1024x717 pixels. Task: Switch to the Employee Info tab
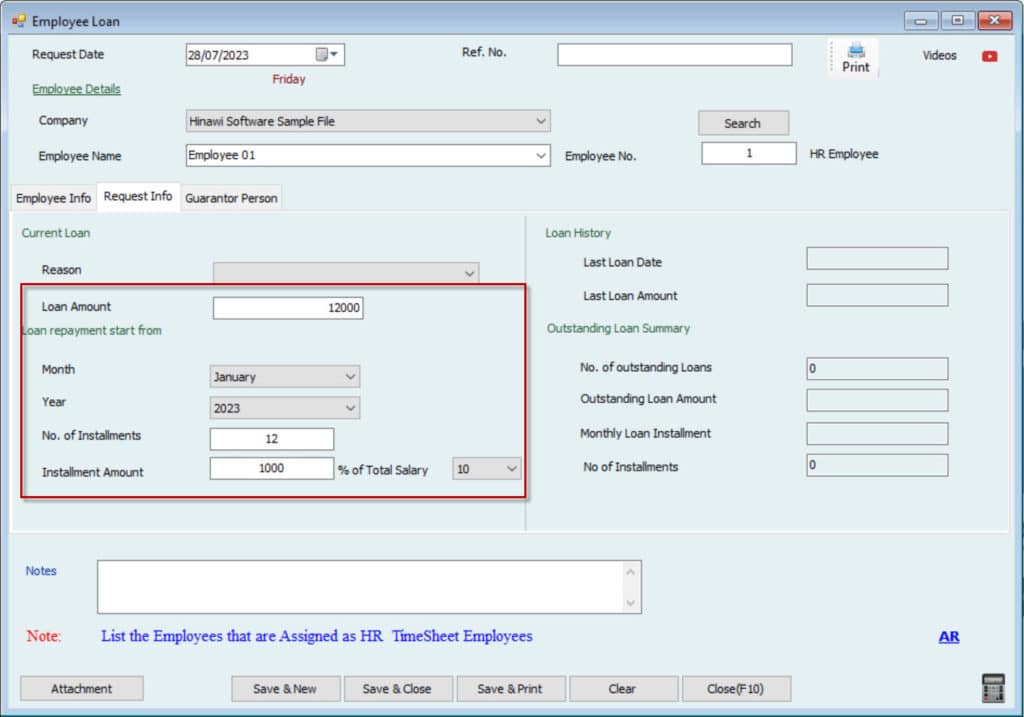(x=54, y=198)
